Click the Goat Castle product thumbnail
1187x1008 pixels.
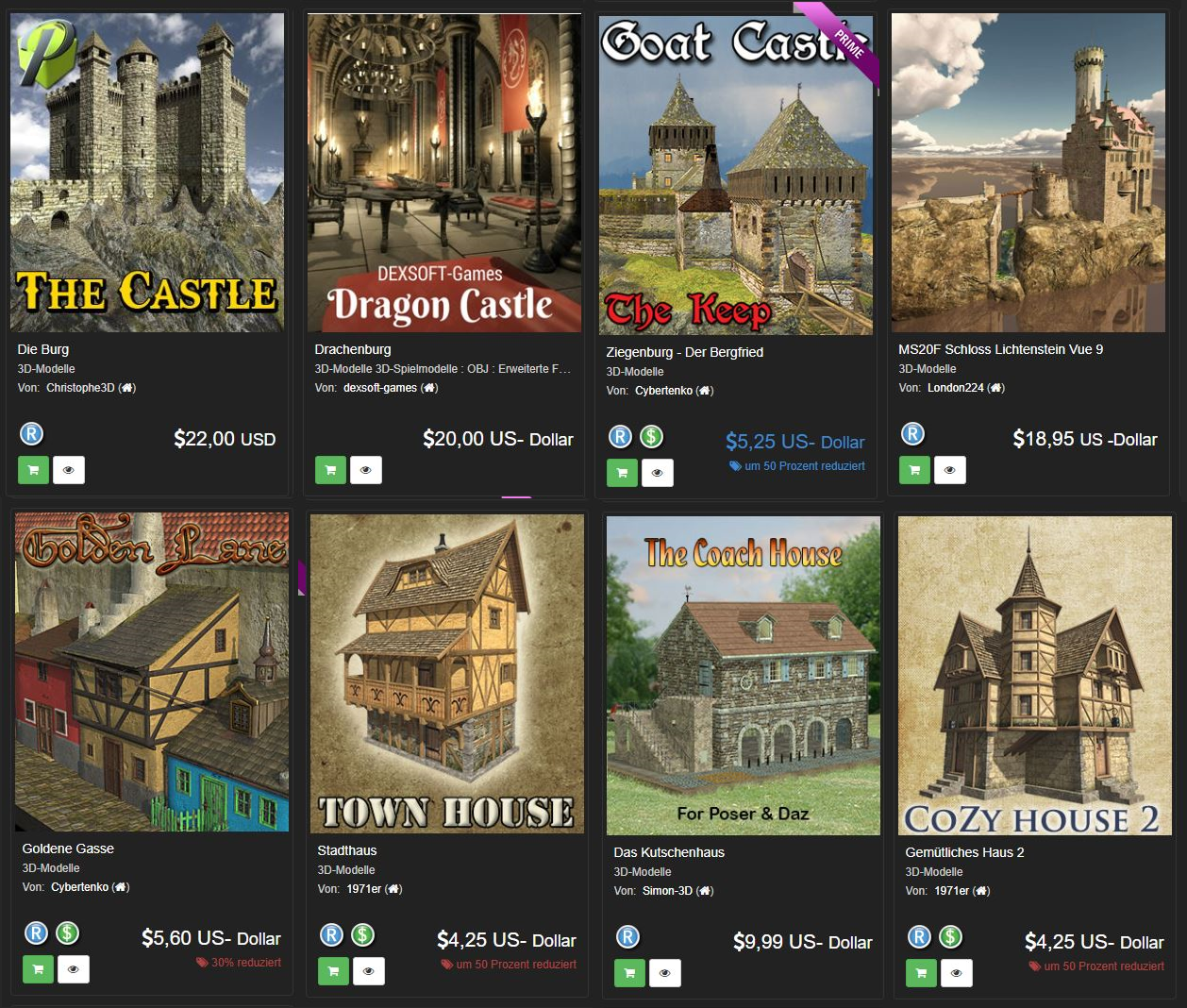click(x=736, y=175)
